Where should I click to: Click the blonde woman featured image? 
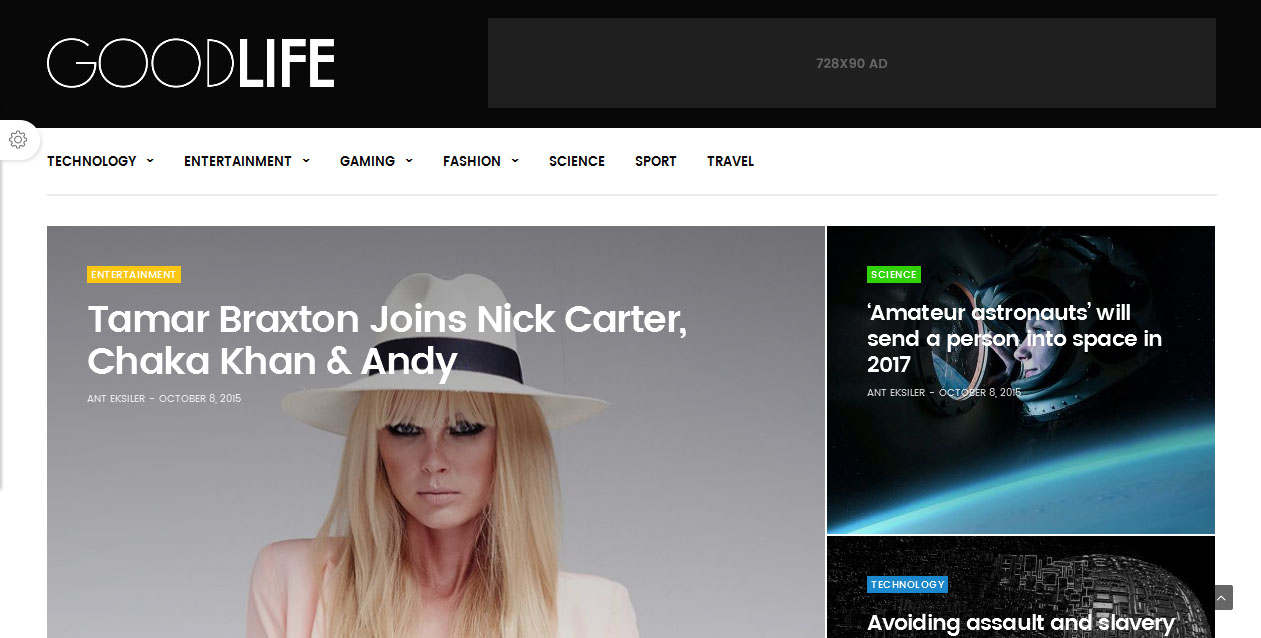tap(436, 500)
